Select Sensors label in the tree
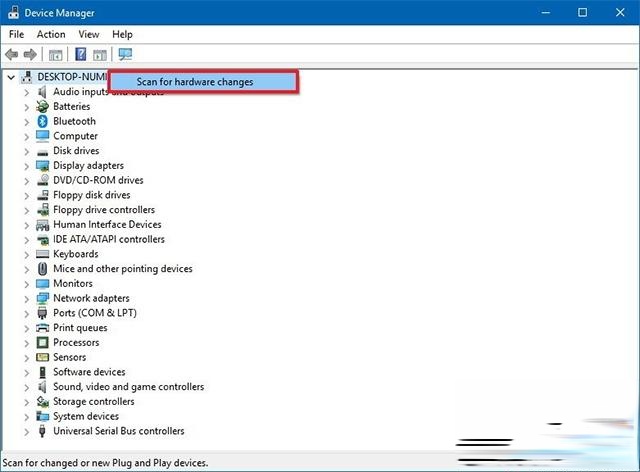This screenshot has width=640, height=472. [x=70, y=357]
